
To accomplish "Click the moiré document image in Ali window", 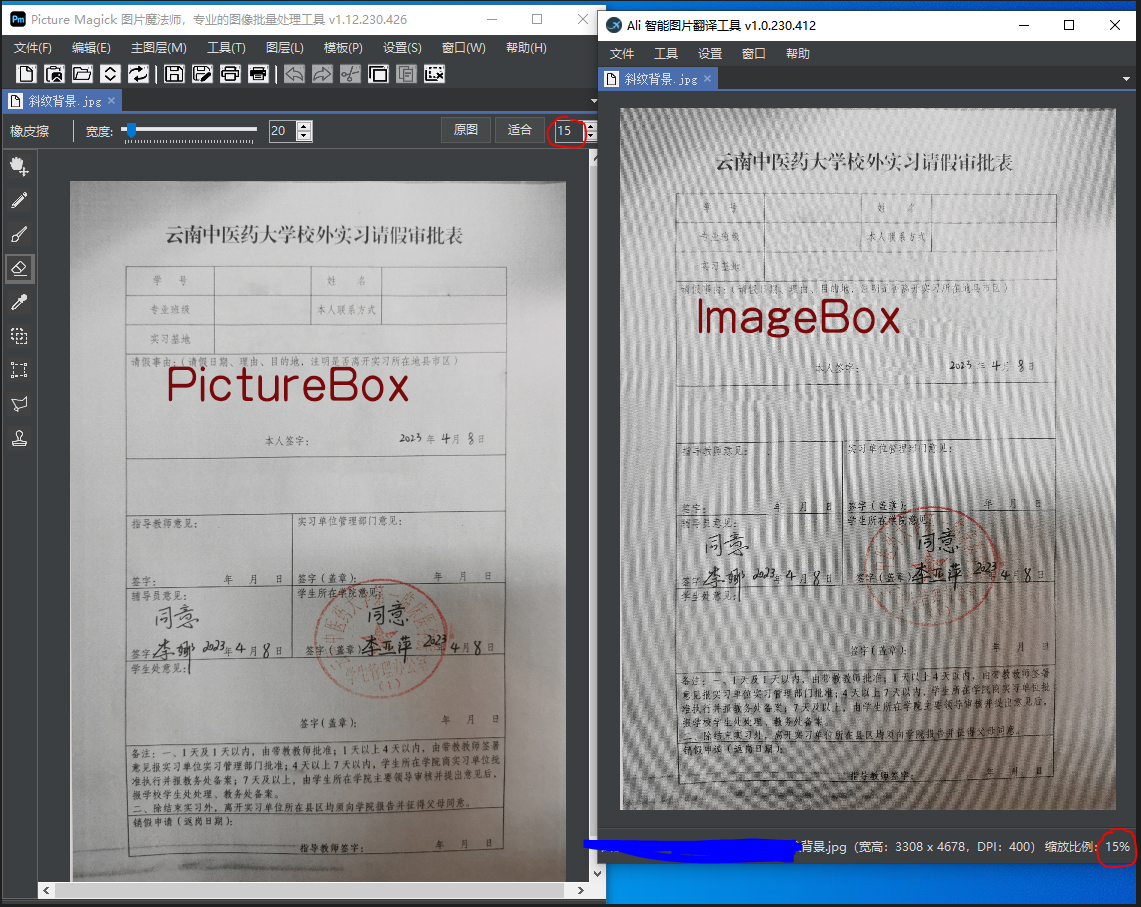I will tap(867, 459).
